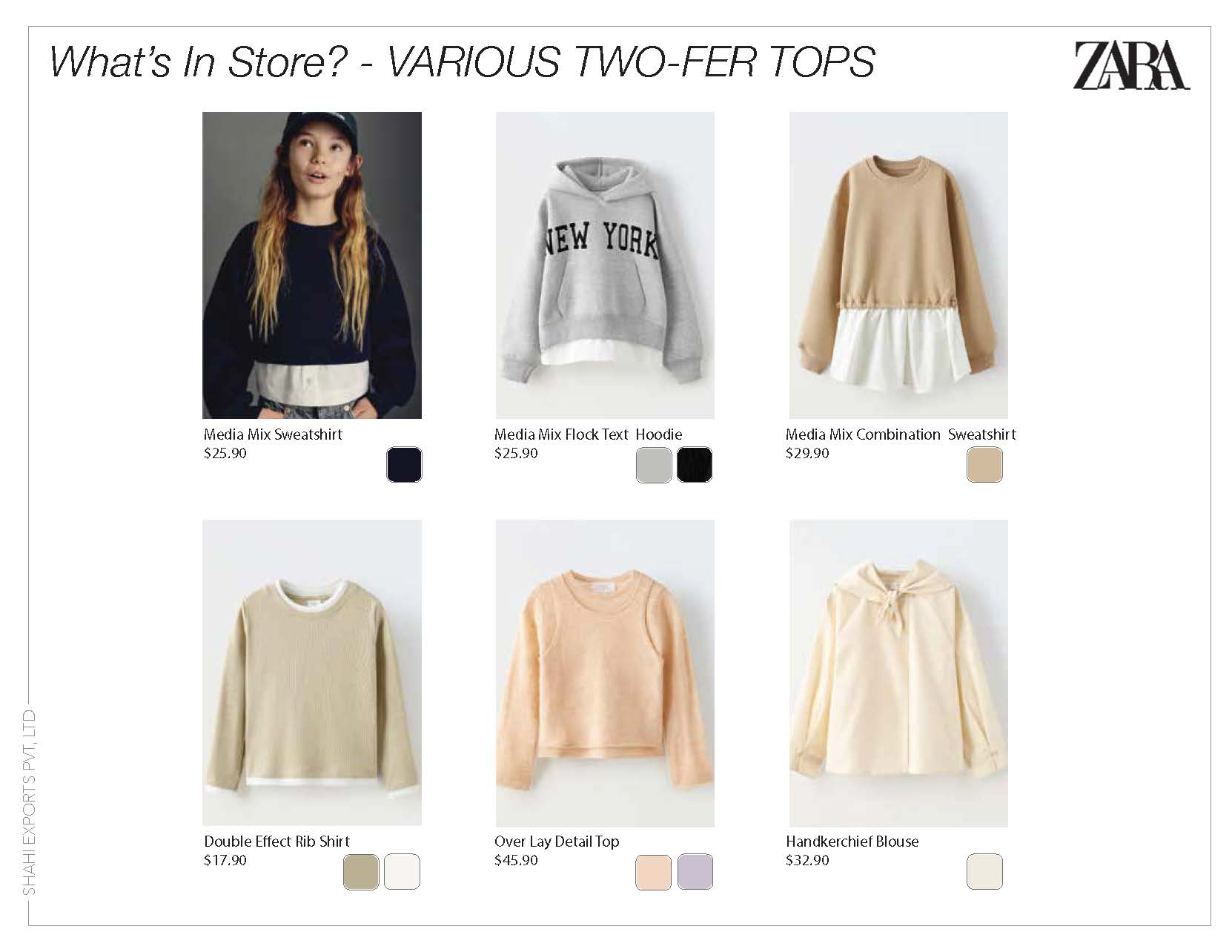Open the peach overlay top image
Viewport: 1232px width, 952px height.
click(605, 673)
